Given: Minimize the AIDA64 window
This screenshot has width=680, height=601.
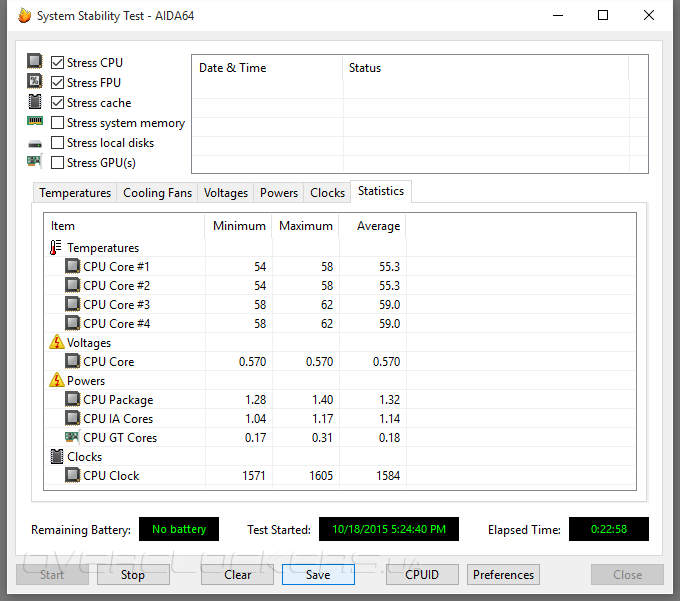Looking at the screenshot, I should (558, 16).
